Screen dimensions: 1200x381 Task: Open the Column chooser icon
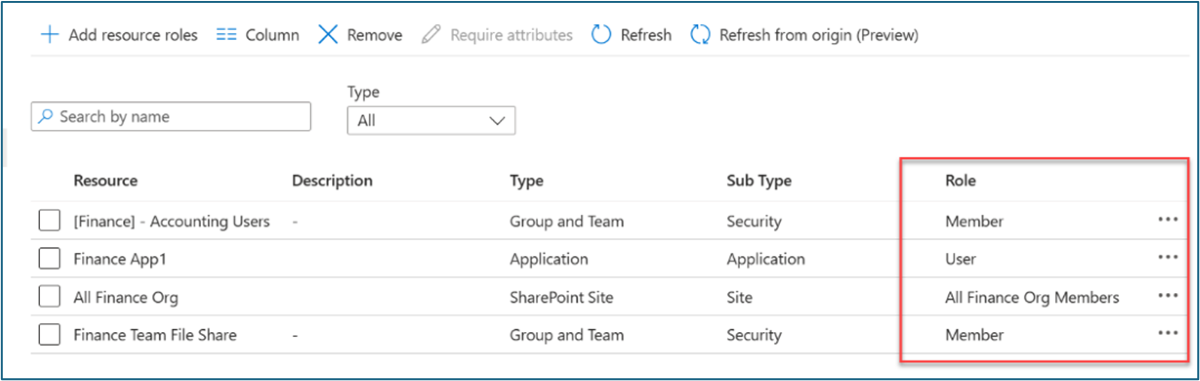pos(226,35)
